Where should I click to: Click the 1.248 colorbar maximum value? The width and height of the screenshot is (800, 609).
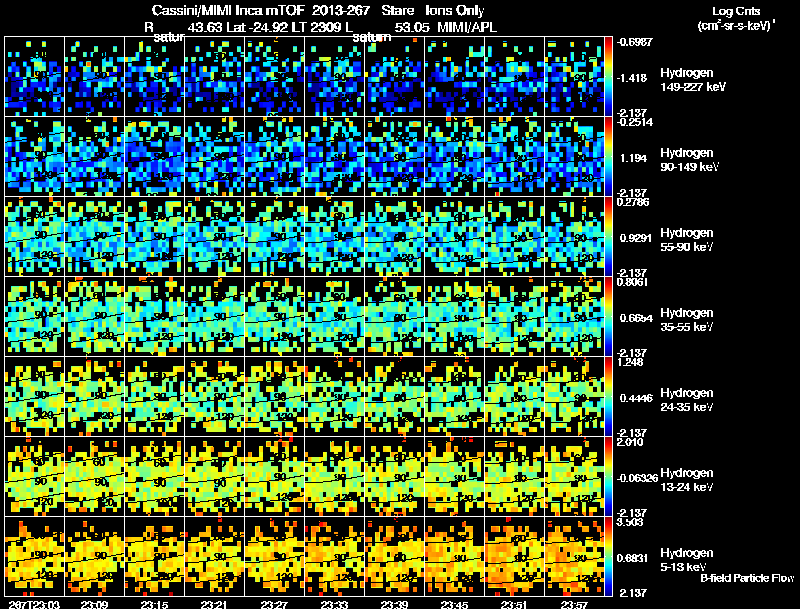pyautogui.click(x=630, y=362)
